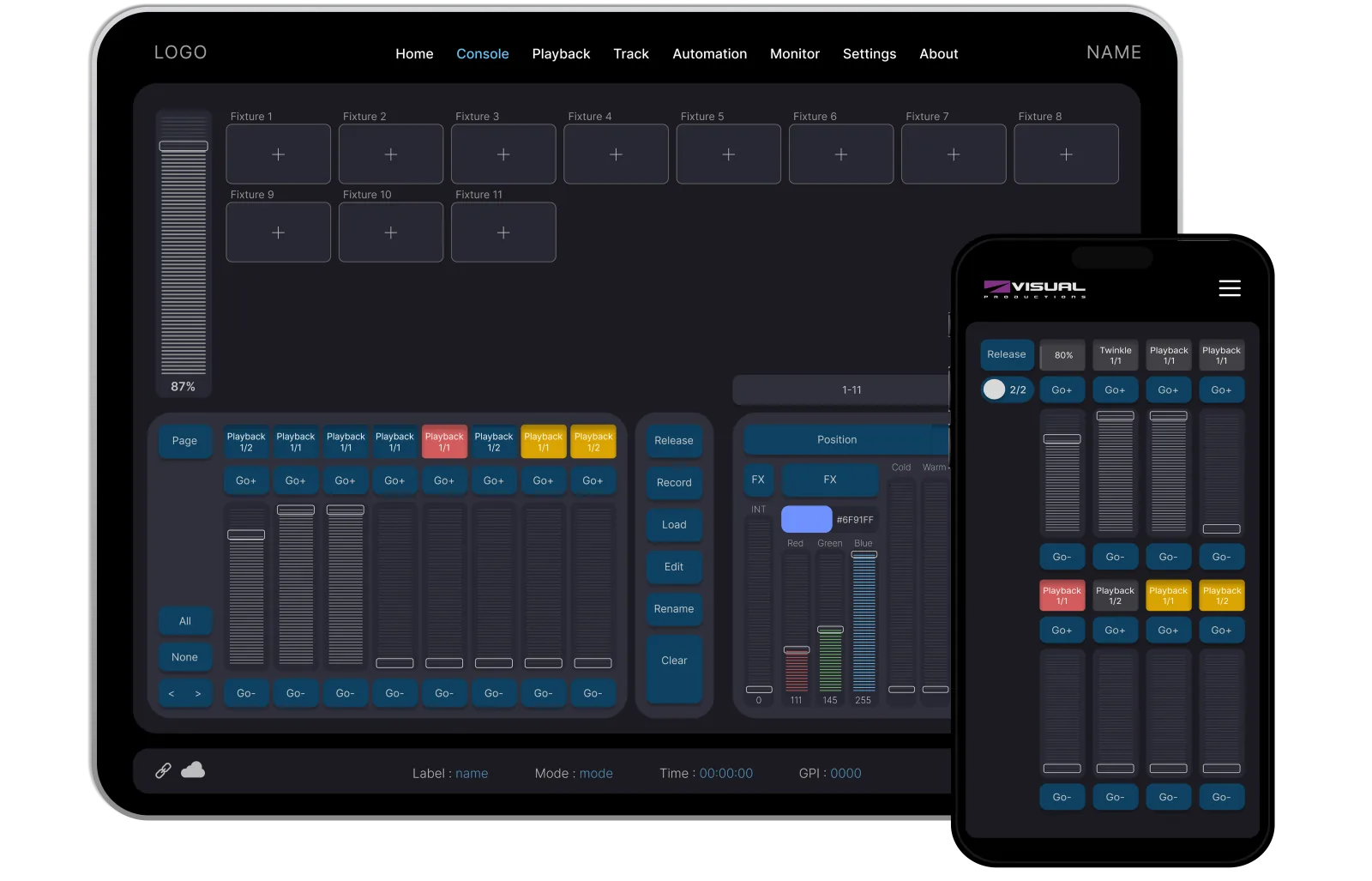Add a fixture in the Fixture 2 slot
The image size is (1372, 881).
pyautogui.click(x=391, y=154)
